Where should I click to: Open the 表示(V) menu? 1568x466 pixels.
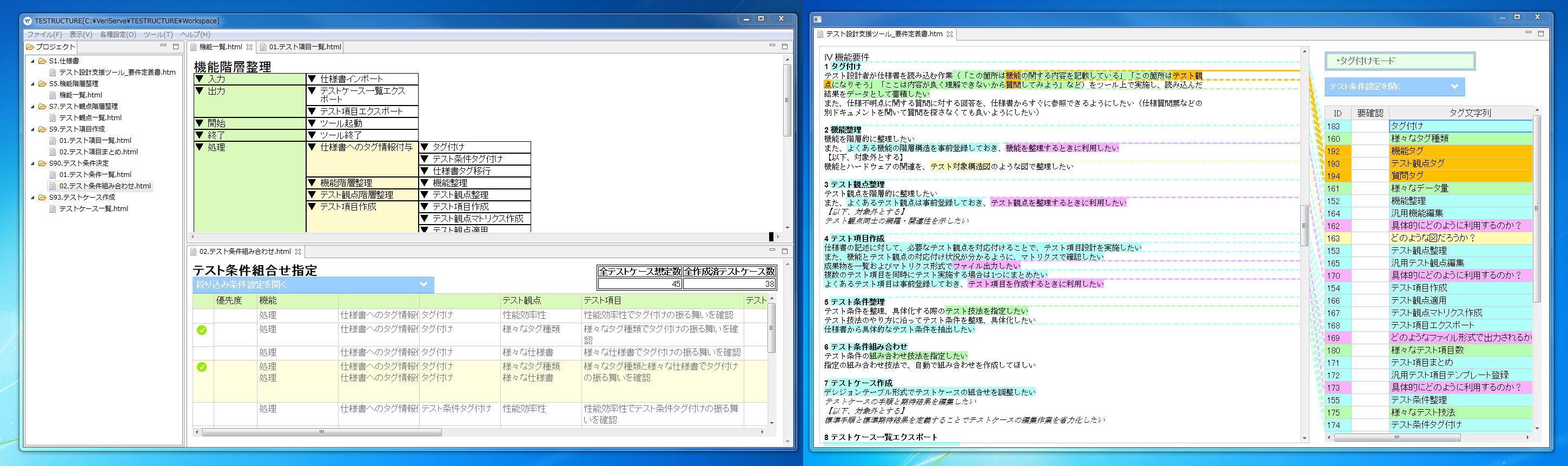pos(81,35)
